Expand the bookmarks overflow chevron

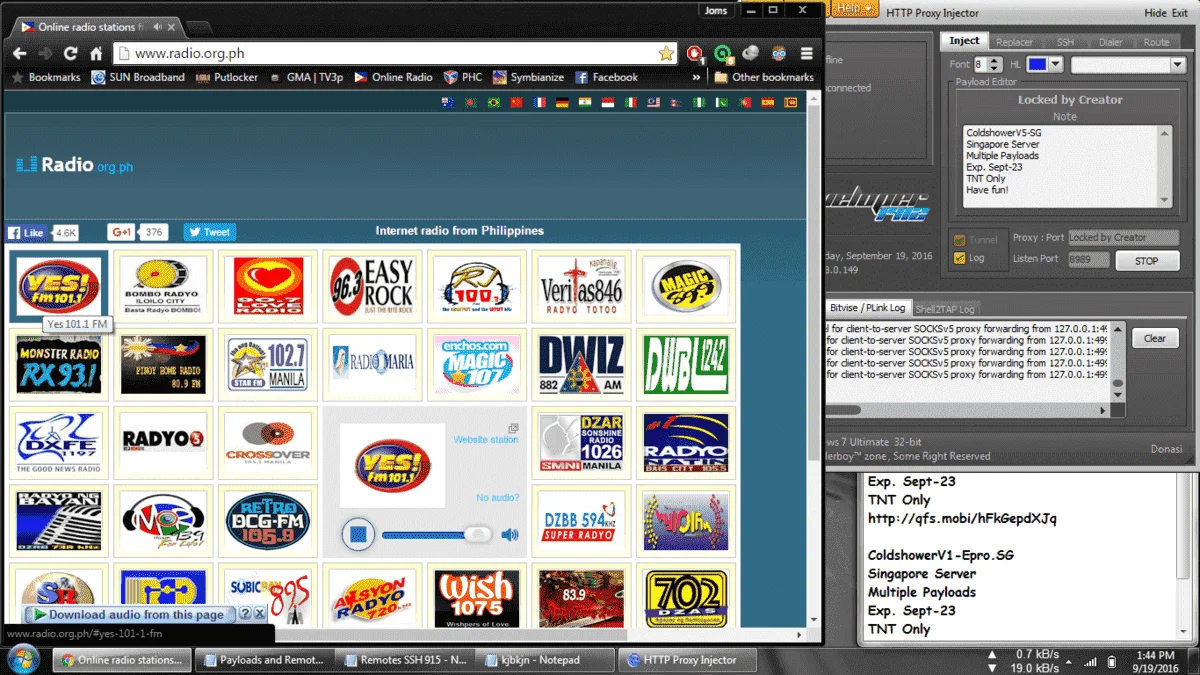tap(696, 77)
